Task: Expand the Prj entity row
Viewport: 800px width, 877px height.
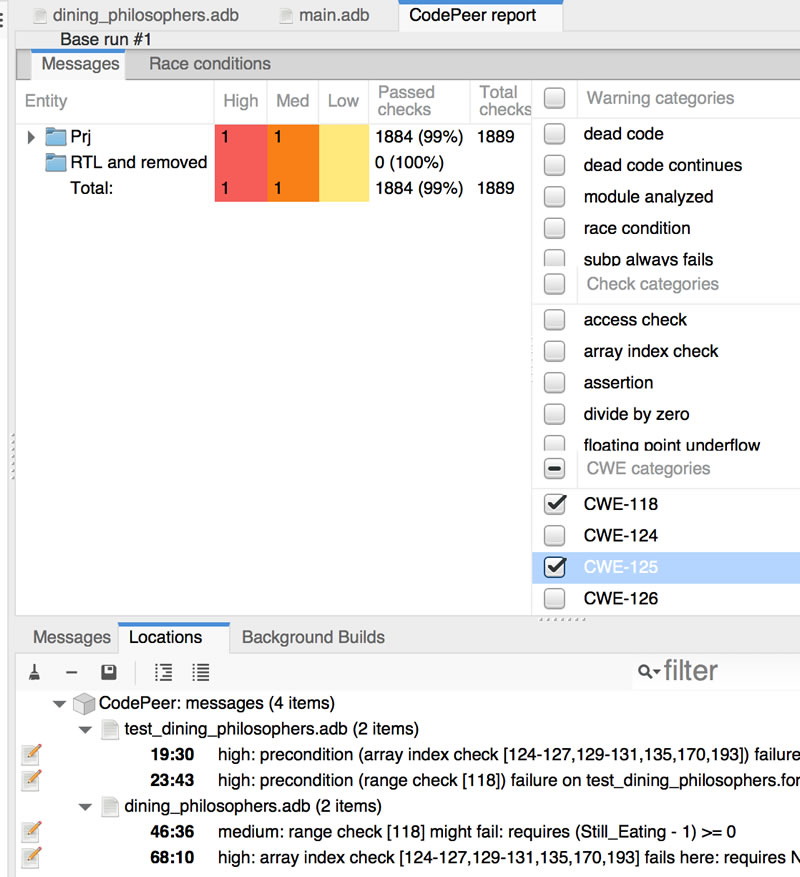Action: point(31,137)
